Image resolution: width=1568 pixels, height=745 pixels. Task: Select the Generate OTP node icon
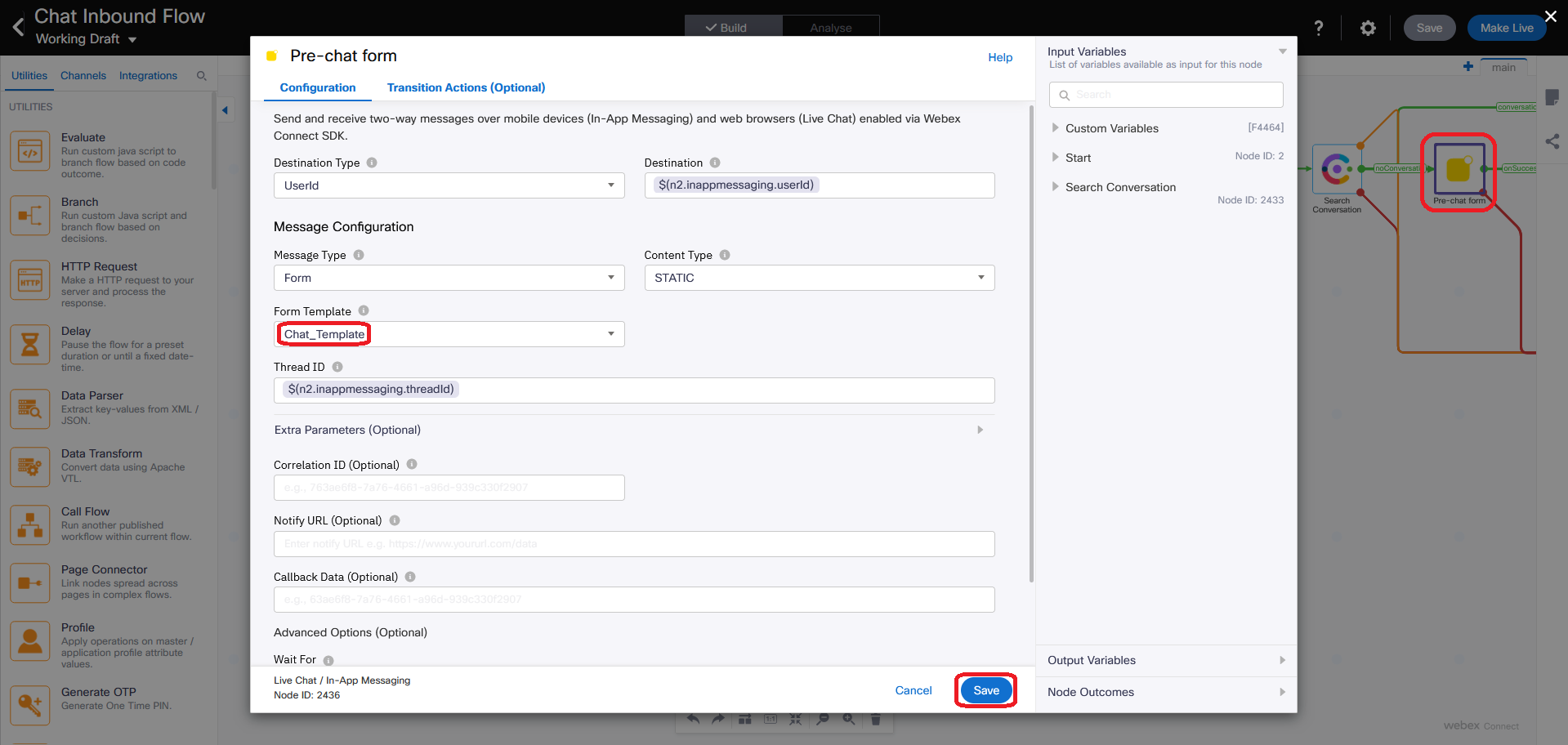(x=30, y=706)
